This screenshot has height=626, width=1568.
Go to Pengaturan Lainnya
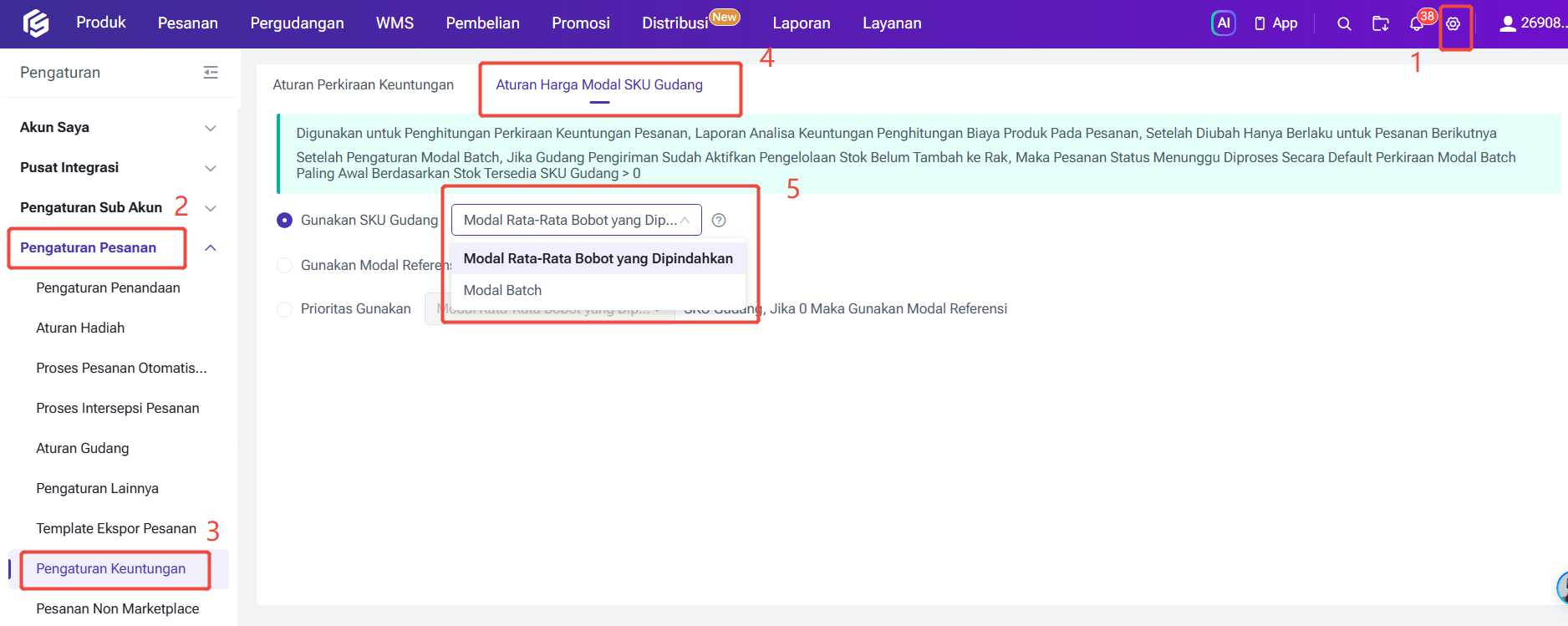97,488
